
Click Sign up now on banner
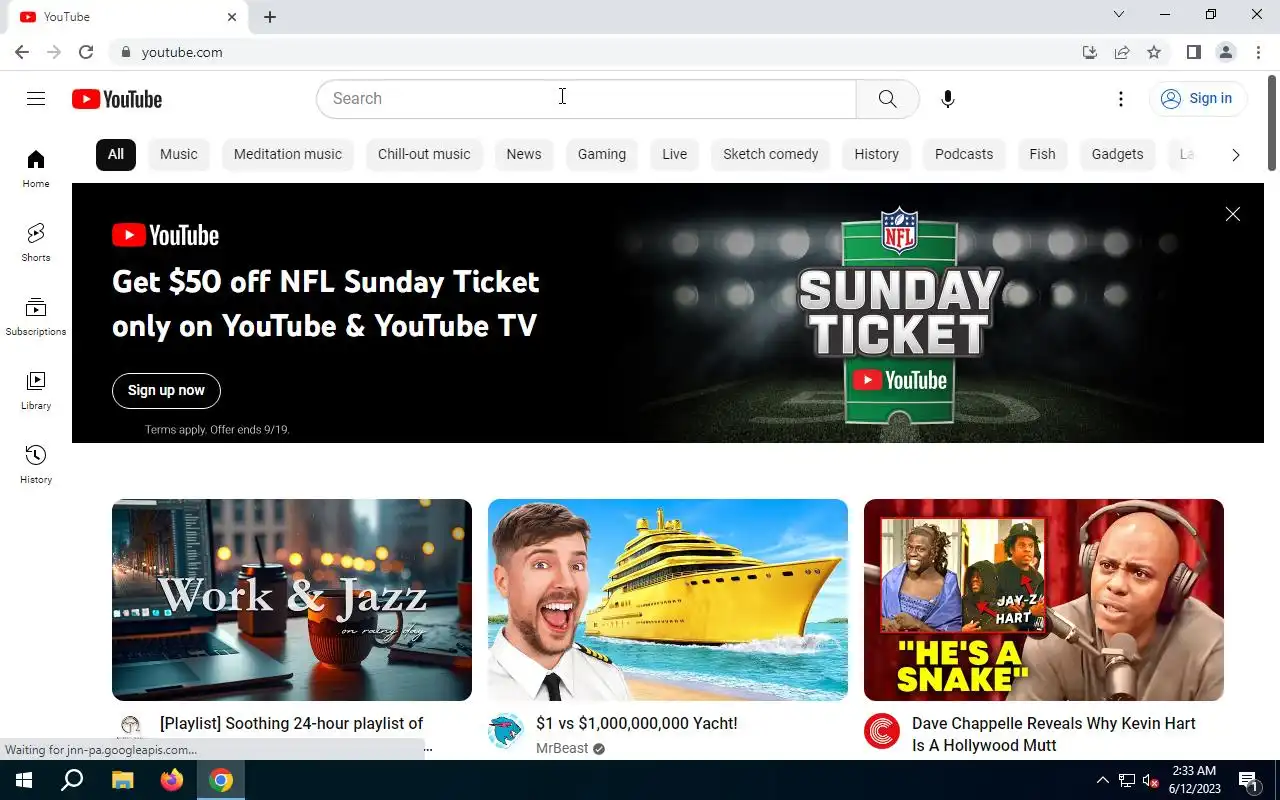click(x=166, y=390)
